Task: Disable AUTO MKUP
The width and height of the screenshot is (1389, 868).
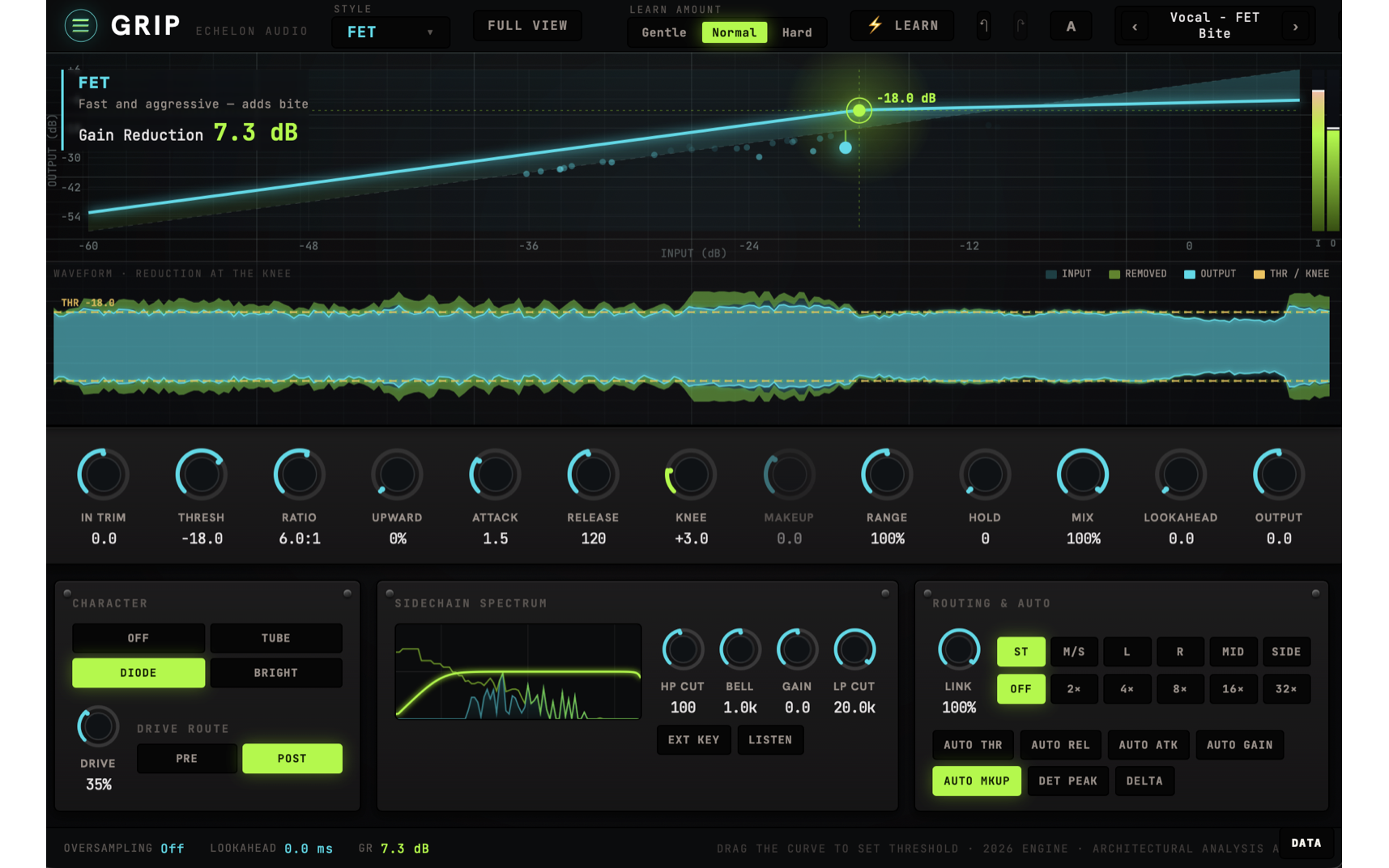Action: (x=977, y=781)
